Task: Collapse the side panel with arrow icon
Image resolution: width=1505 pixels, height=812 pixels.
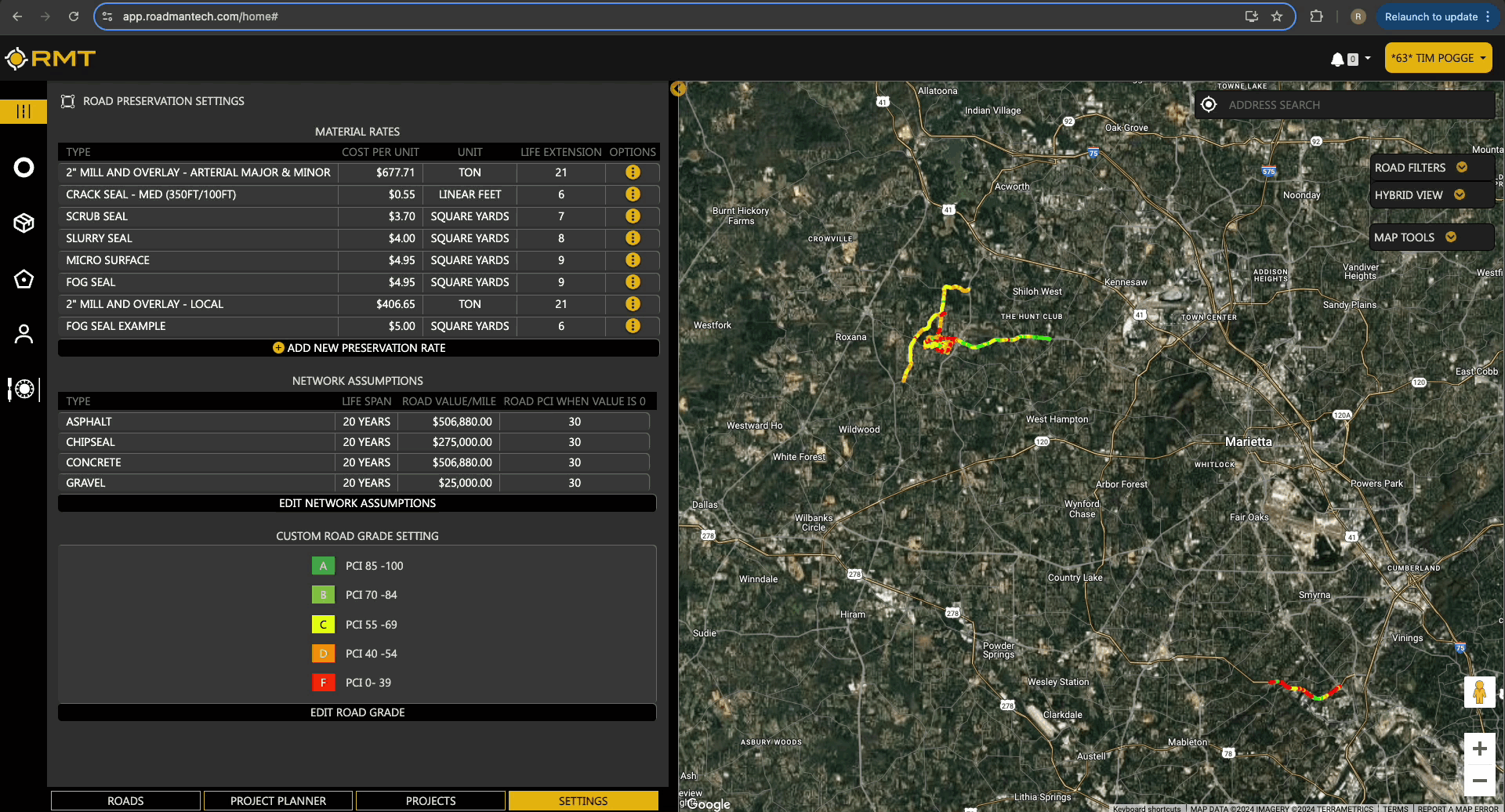Action: pyautogui.click(x=678, y=89)
